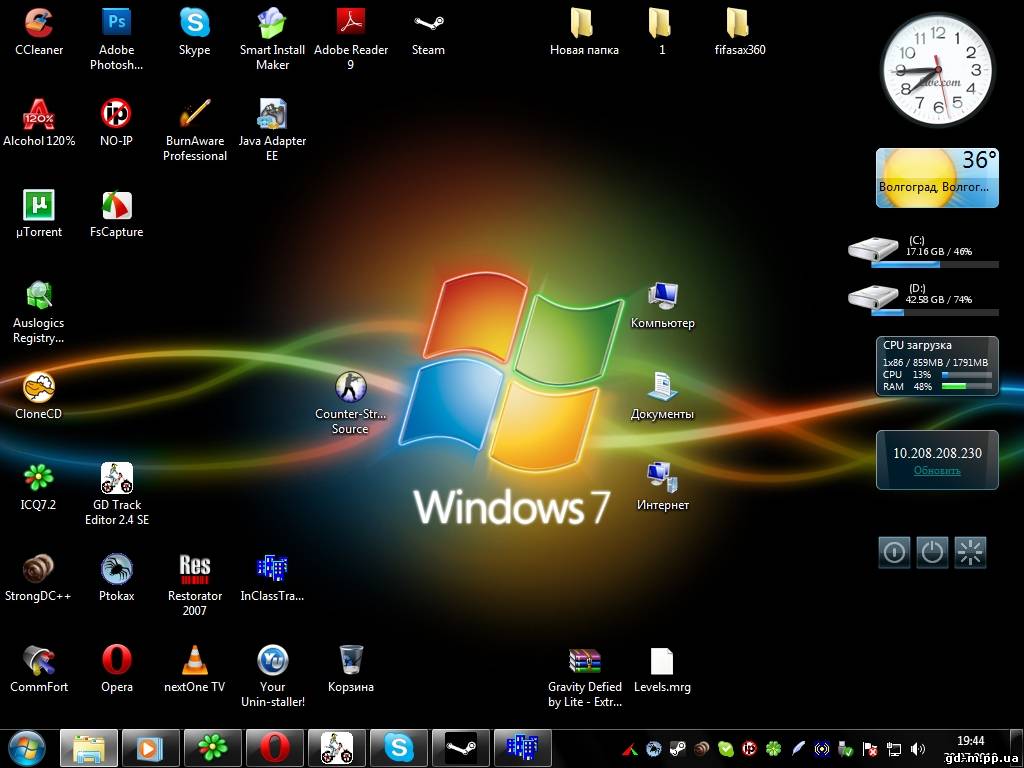Click the middle power standby button gadget

click(932, 552)
